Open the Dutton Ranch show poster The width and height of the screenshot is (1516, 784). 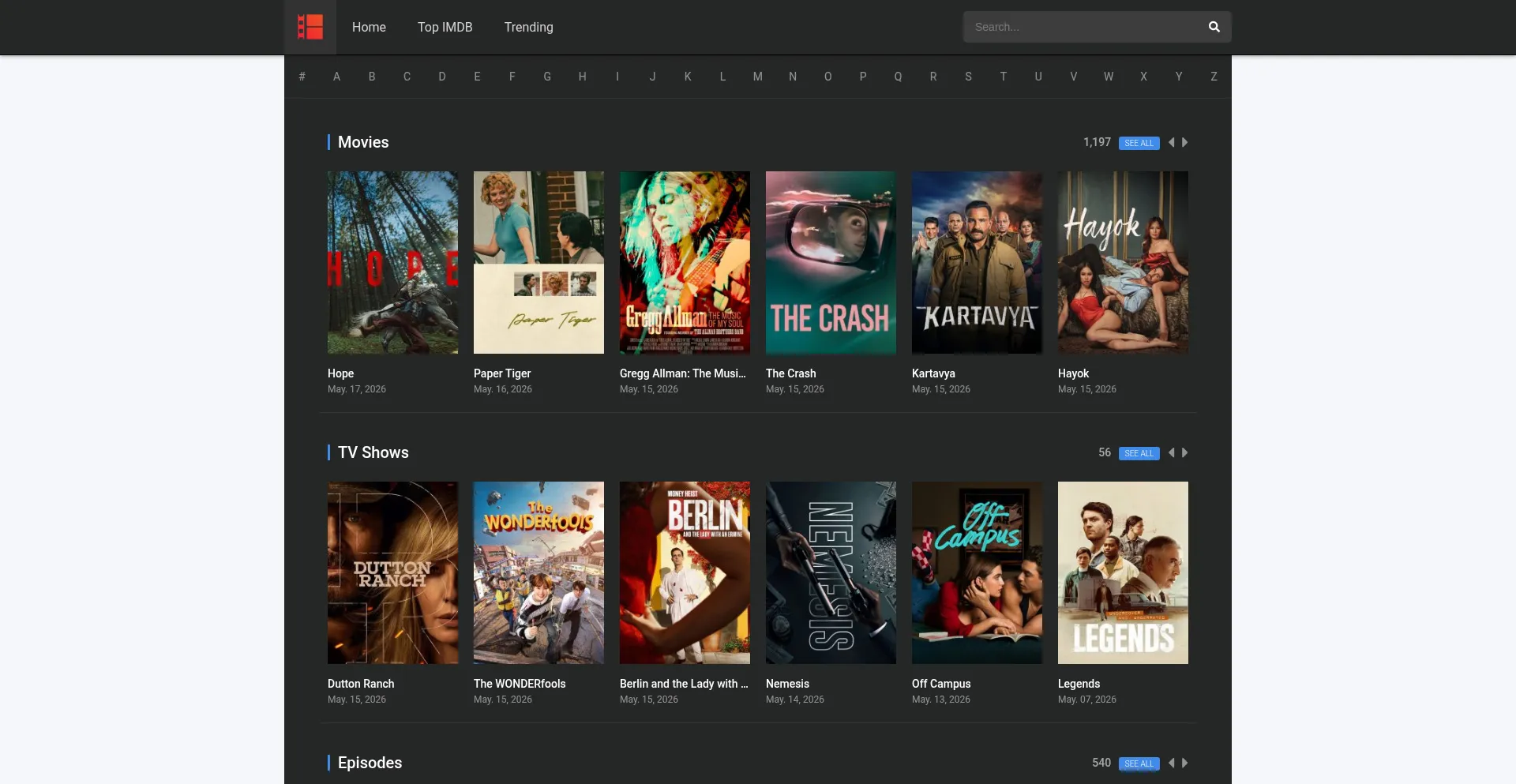(x=392, y=572)
